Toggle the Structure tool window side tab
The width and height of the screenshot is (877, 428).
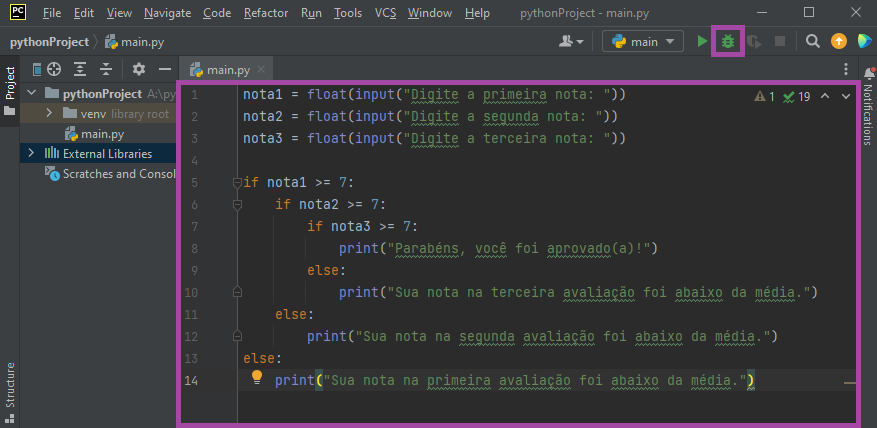click(x=10, y=383)
